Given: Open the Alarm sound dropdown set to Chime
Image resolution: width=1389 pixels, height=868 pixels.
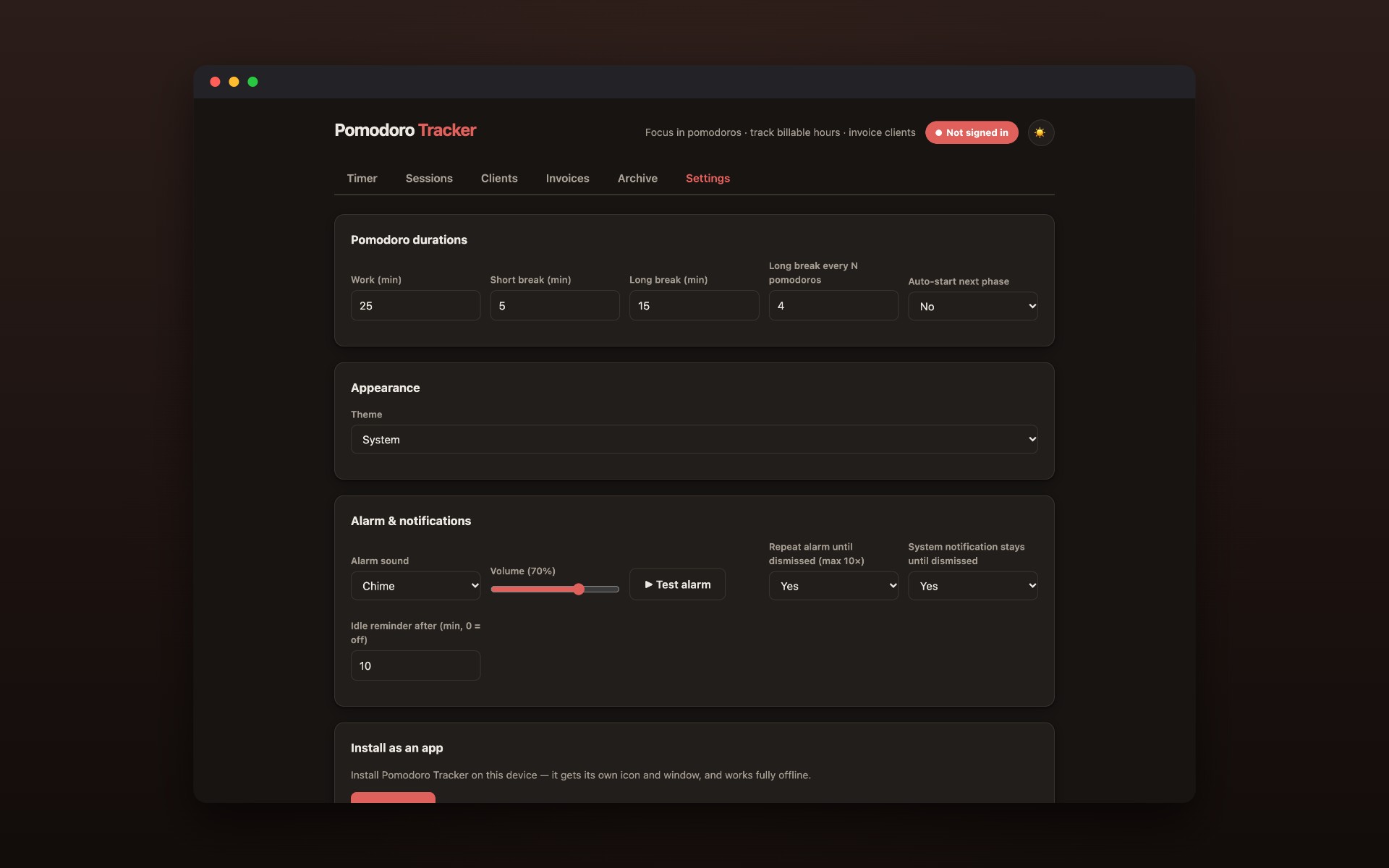Looking at the screenshot, I should (415, 586).
